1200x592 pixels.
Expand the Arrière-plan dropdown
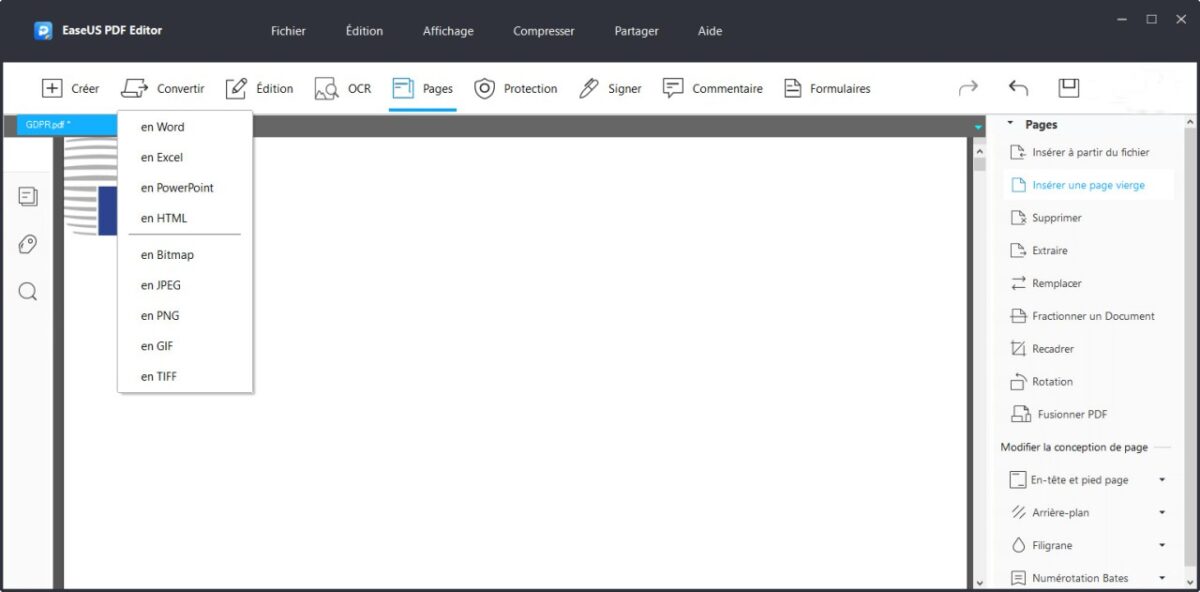1162,512
